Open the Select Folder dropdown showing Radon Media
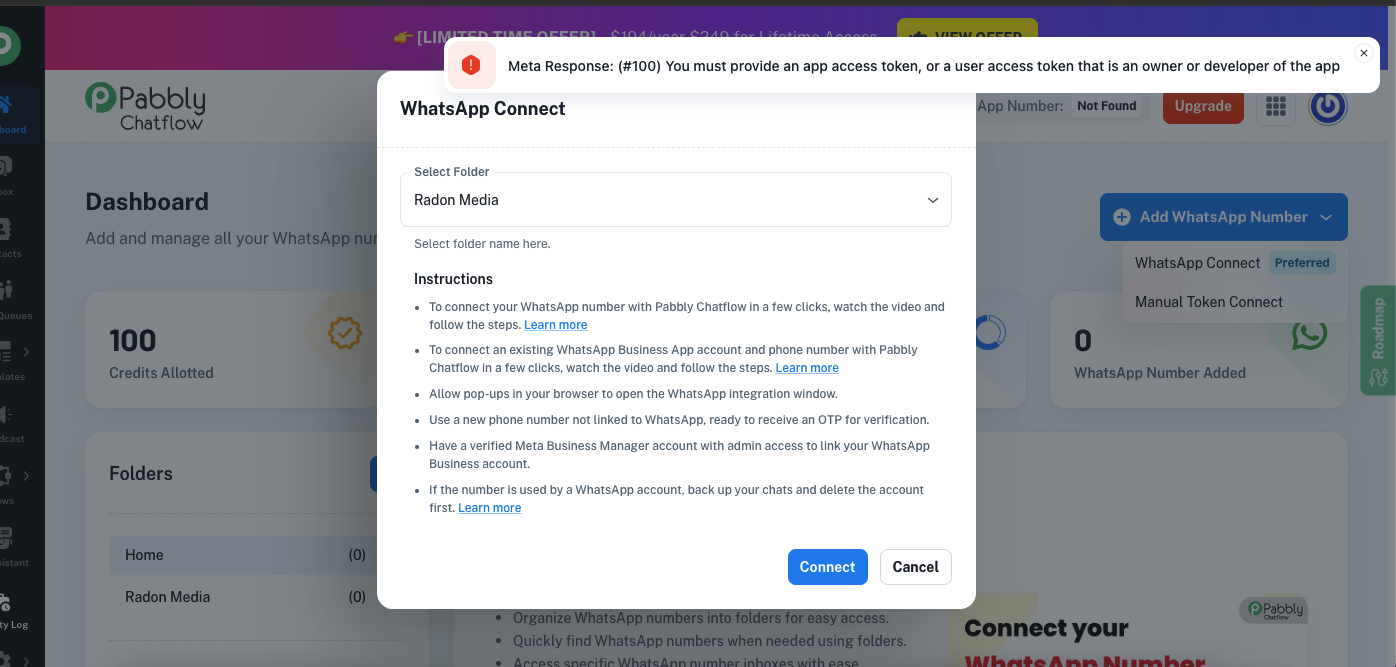 point(676,200)
